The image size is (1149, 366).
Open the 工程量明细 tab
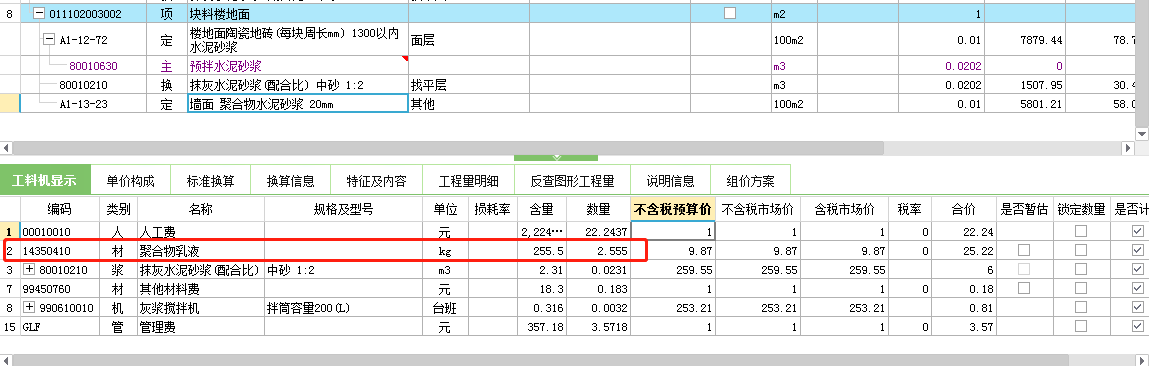tap(468, 181)
